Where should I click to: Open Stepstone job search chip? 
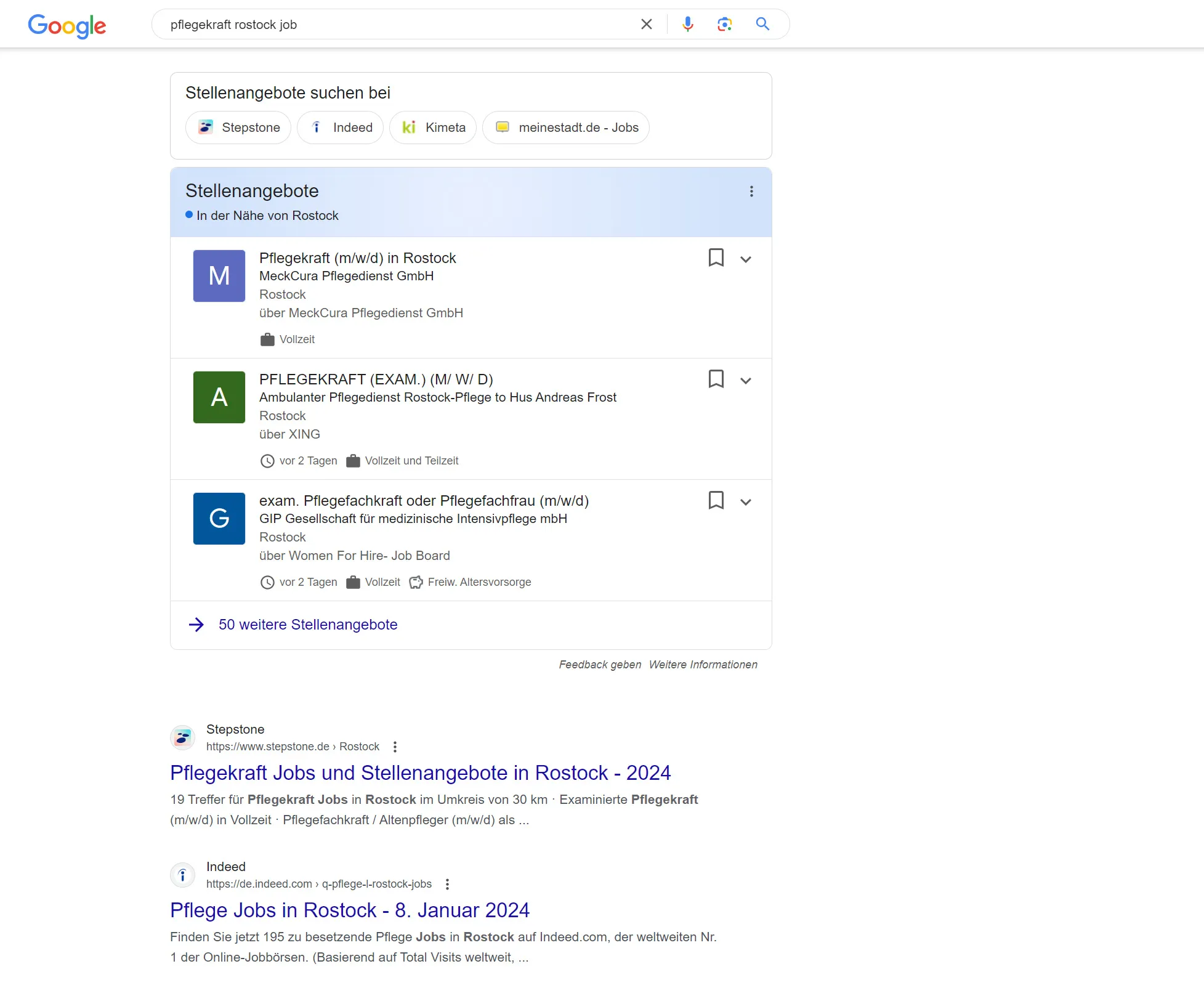[238, 128]
